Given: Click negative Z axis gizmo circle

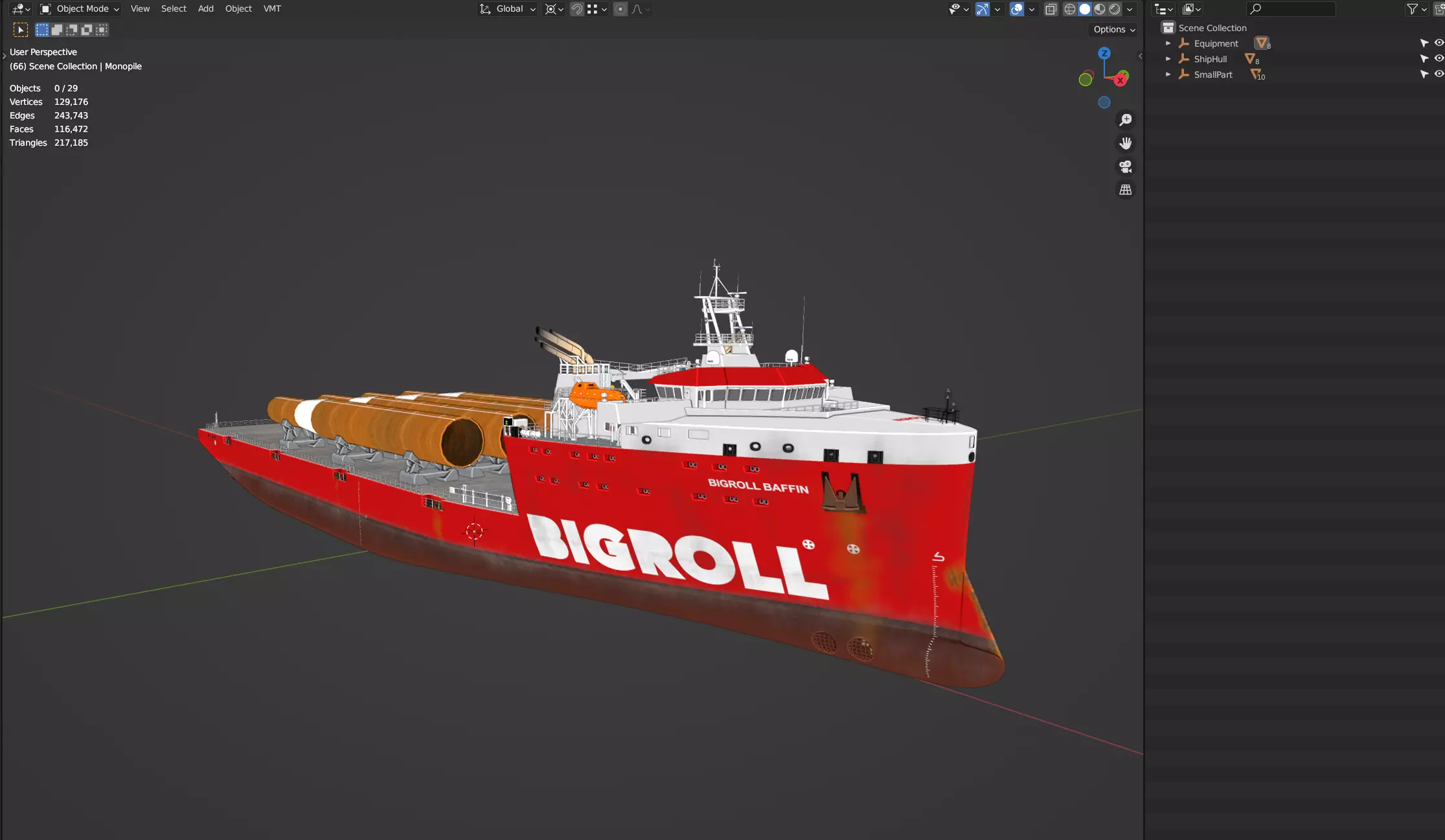Looking at the screenshot, I should coord(1104,102).
